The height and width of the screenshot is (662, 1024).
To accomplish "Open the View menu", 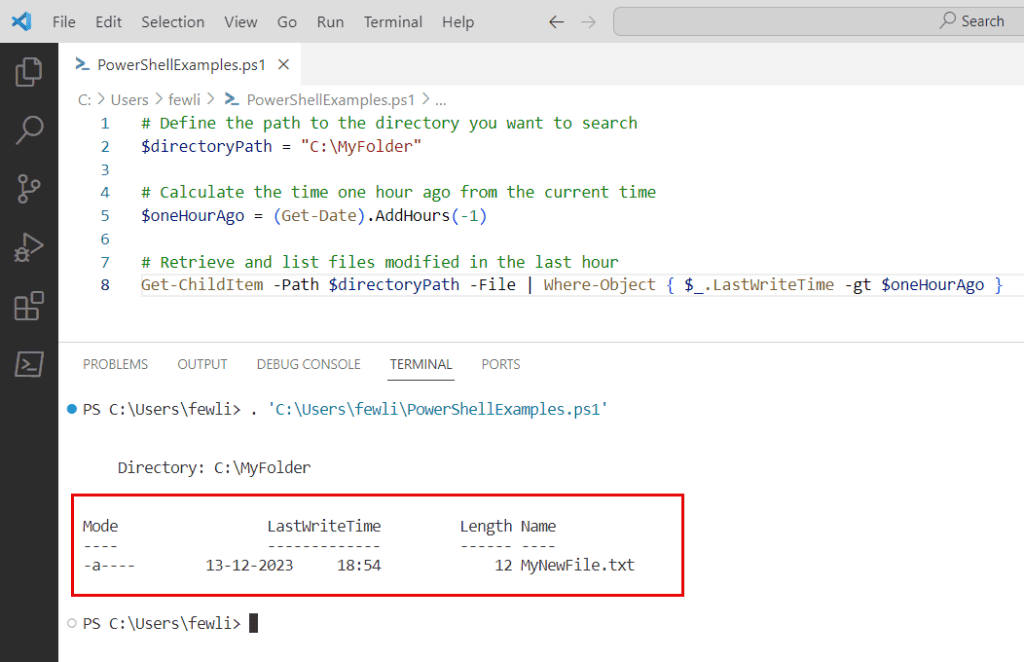I will pos(241,22).
